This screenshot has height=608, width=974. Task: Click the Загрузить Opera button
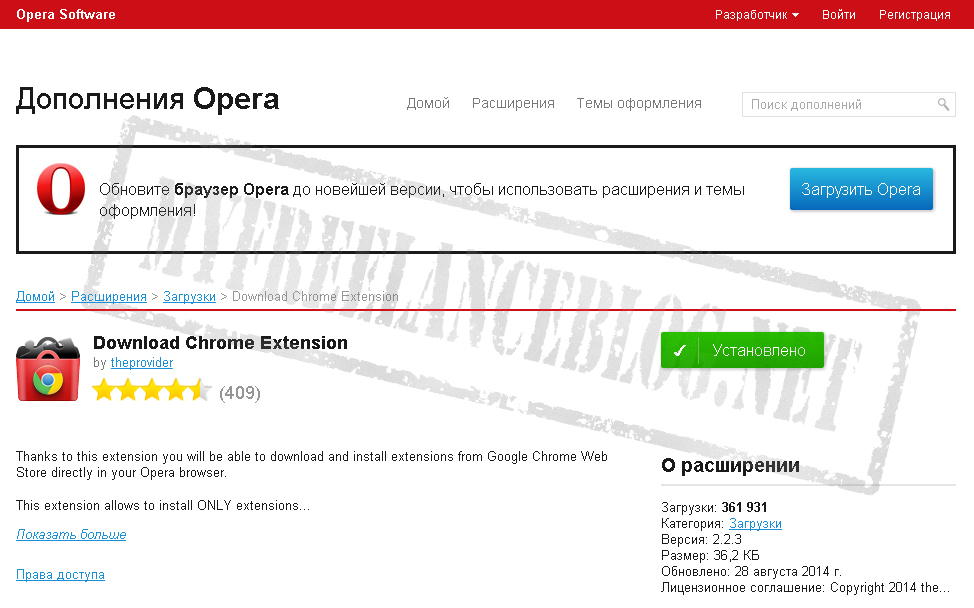pos(861,189)
